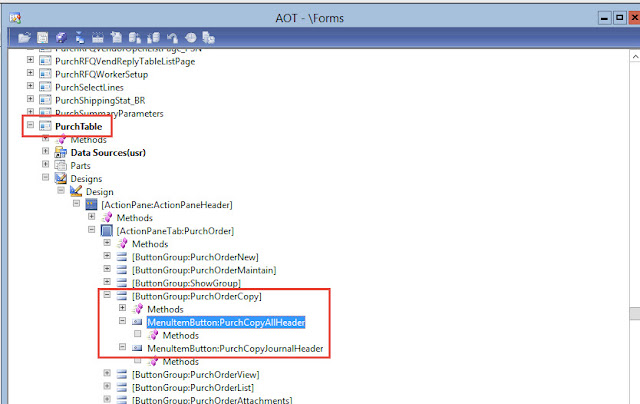Image resolution: width=640 pixels, height=404 pixels.
Task: Click the AOT window title icon
Action: (x=15, y=18)
